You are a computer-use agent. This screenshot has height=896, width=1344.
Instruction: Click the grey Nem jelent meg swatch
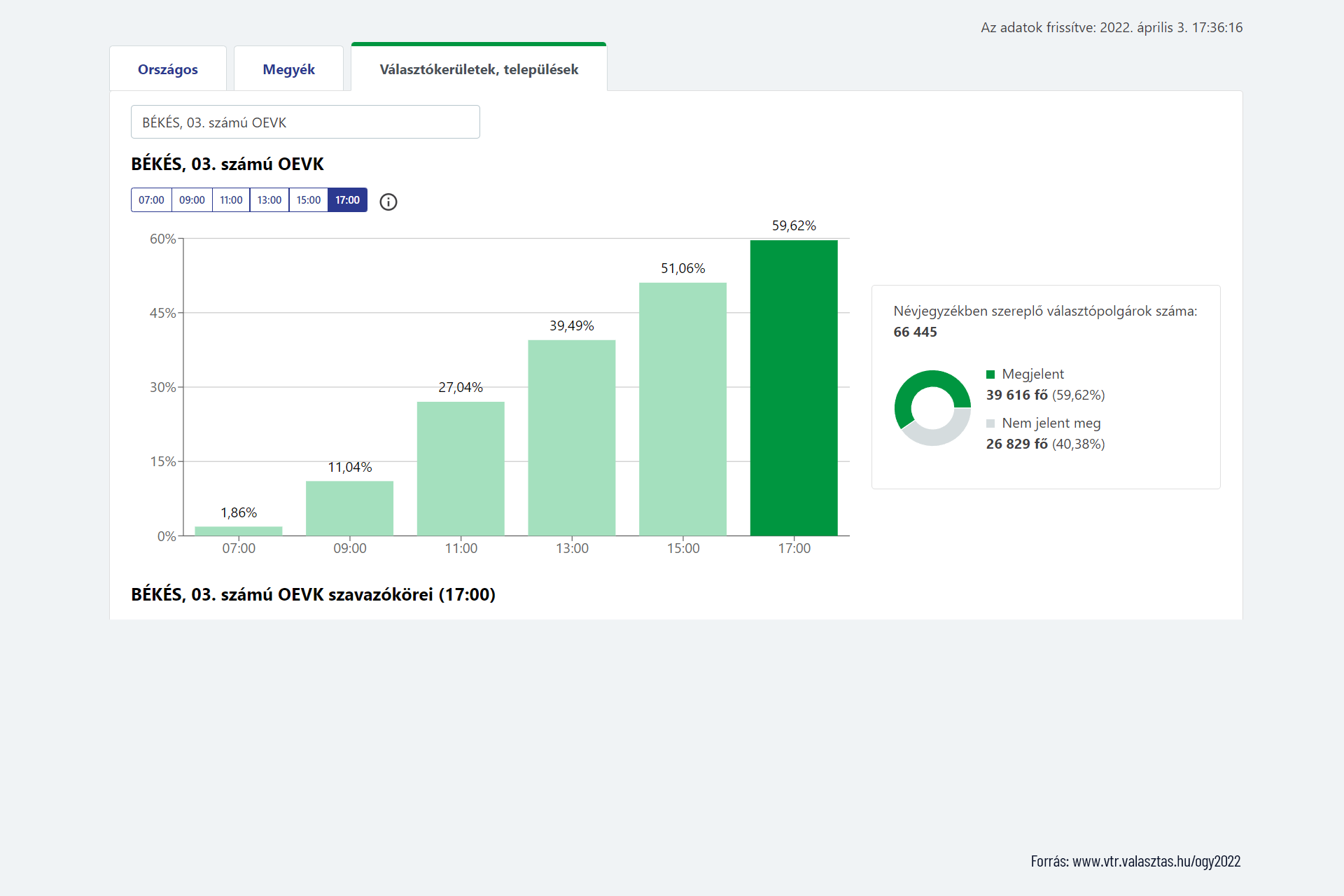click(x=990, y=423)
